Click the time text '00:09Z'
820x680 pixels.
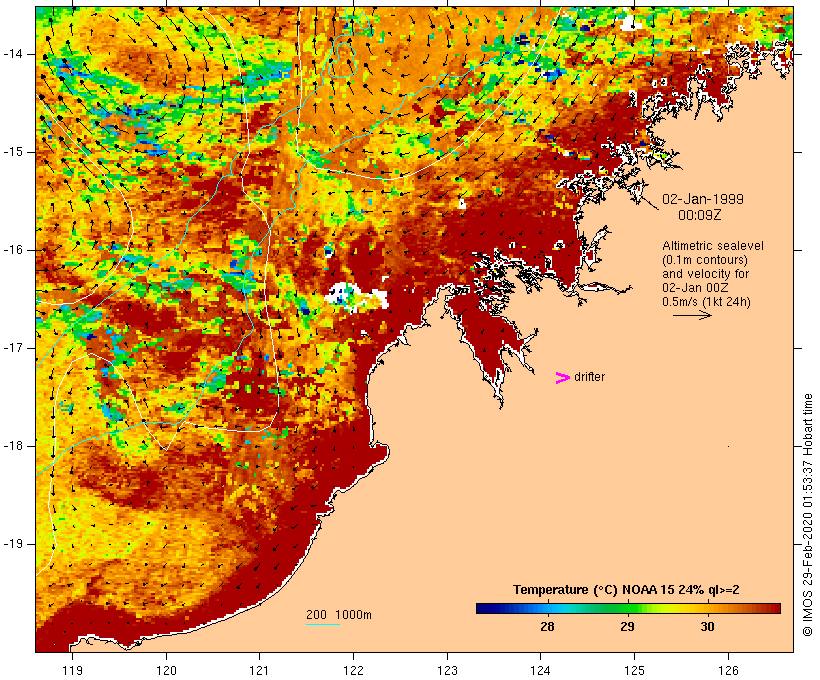[700, 215]
